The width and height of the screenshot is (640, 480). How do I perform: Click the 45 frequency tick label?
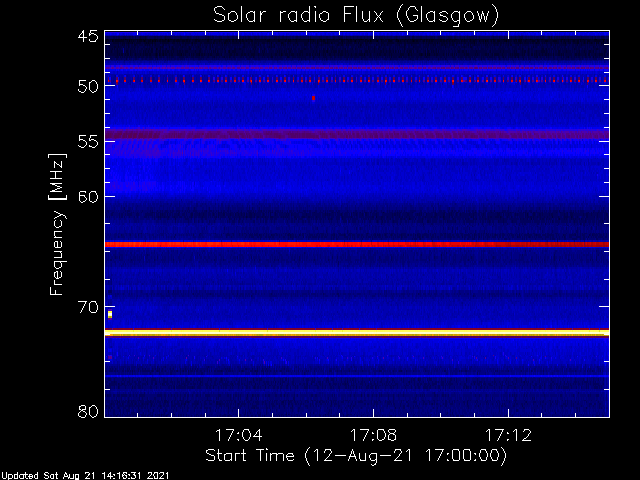coord(88,36)
